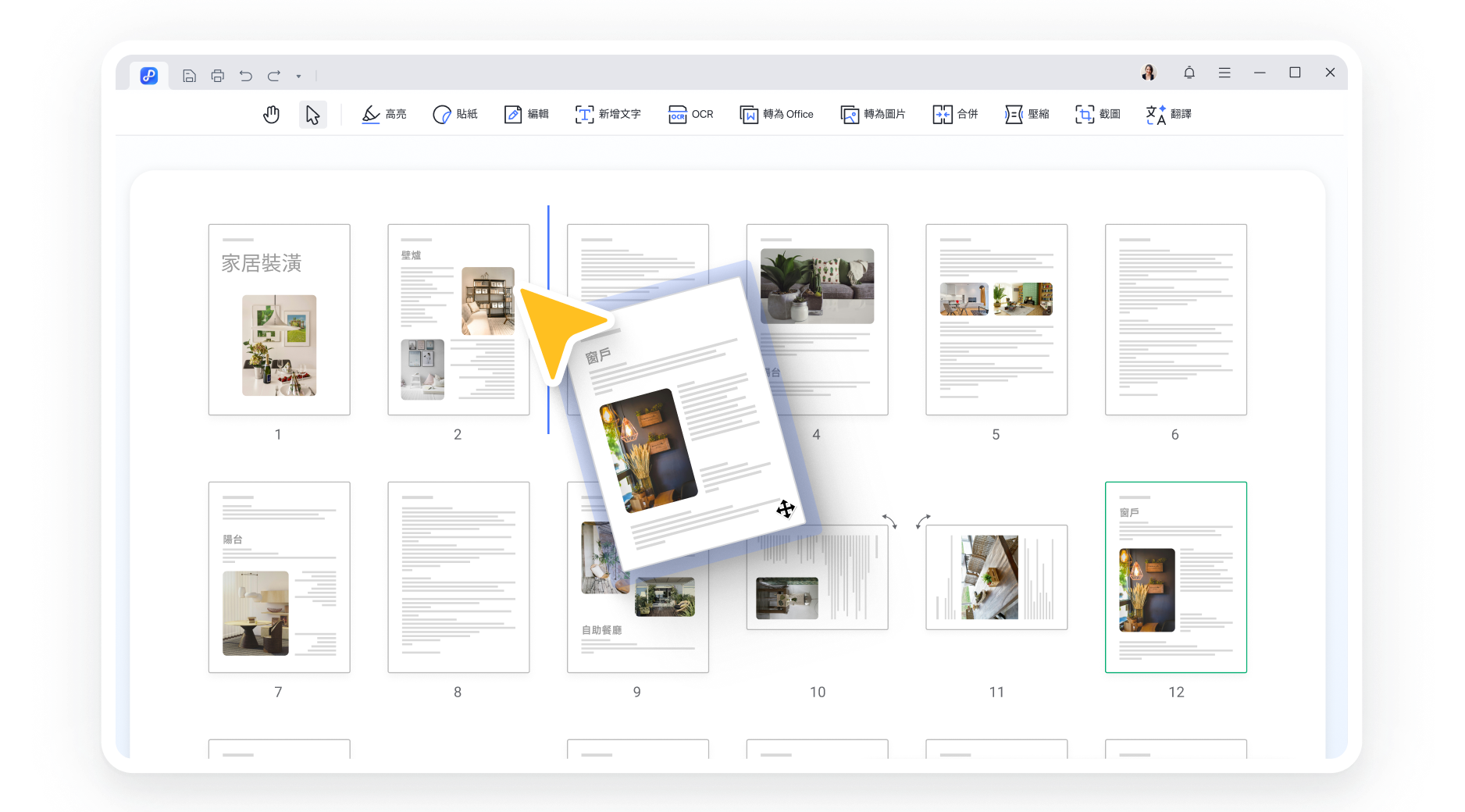Click the rotate counterclockwise arrow icon

tap(889, 521)
